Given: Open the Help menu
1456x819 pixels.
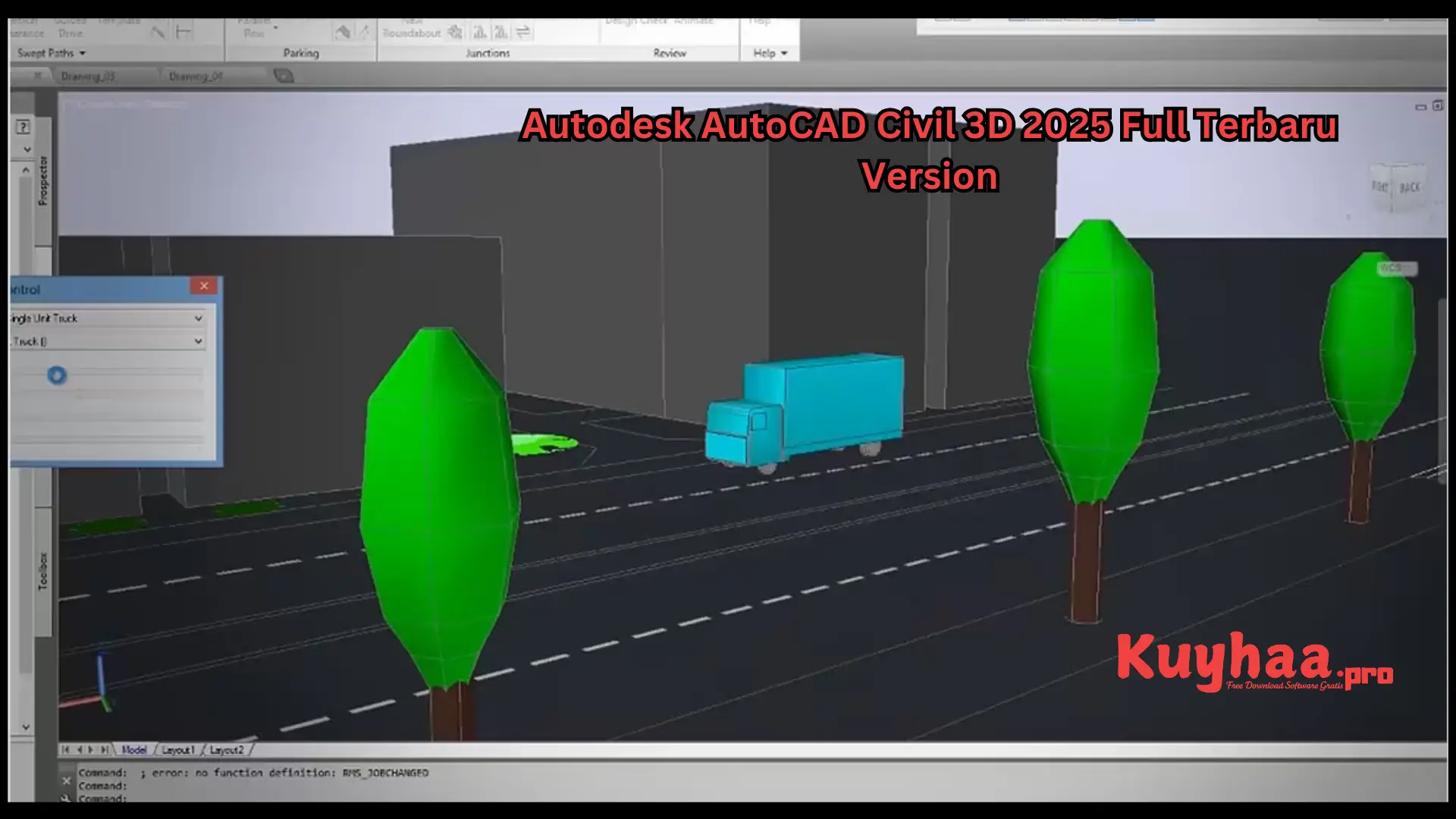Looking at the screenshot, I should (x=768, y=52).
